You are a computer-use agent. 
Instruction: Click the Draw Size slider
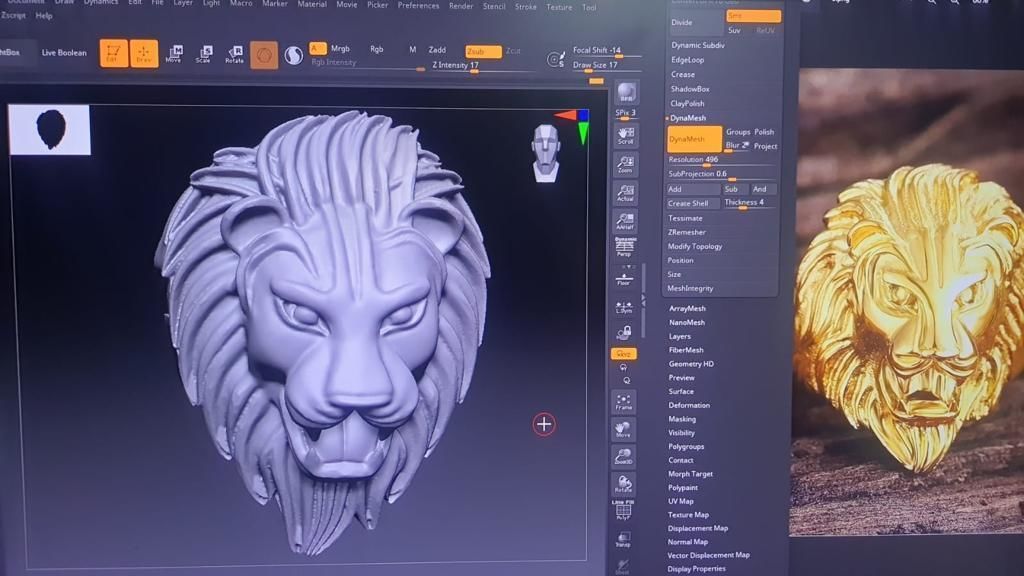click(x=606, y=66)
